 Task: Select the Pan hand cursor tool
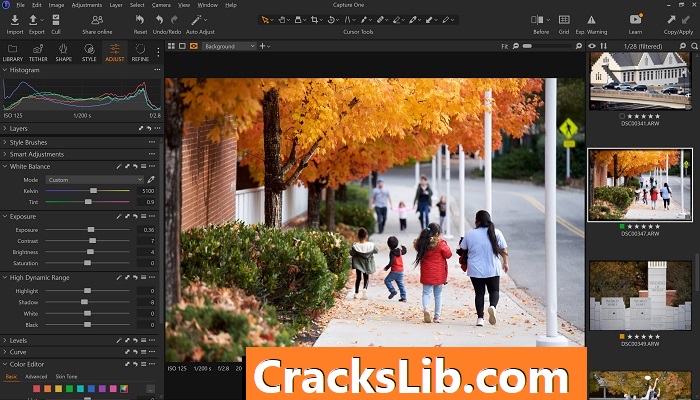point(282,20)
